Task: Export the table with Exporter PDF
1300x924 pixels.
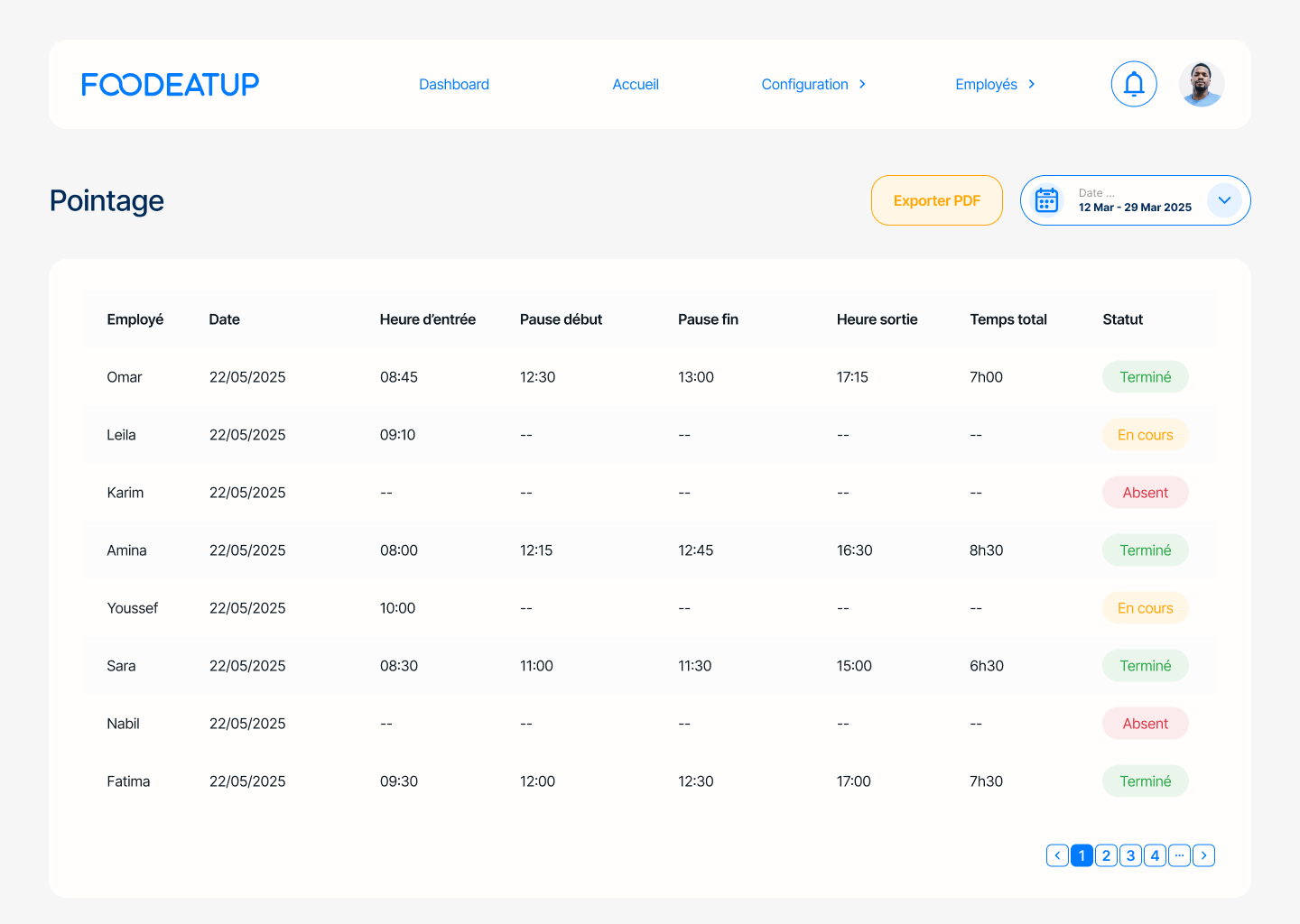Action: tap(937, 200)
